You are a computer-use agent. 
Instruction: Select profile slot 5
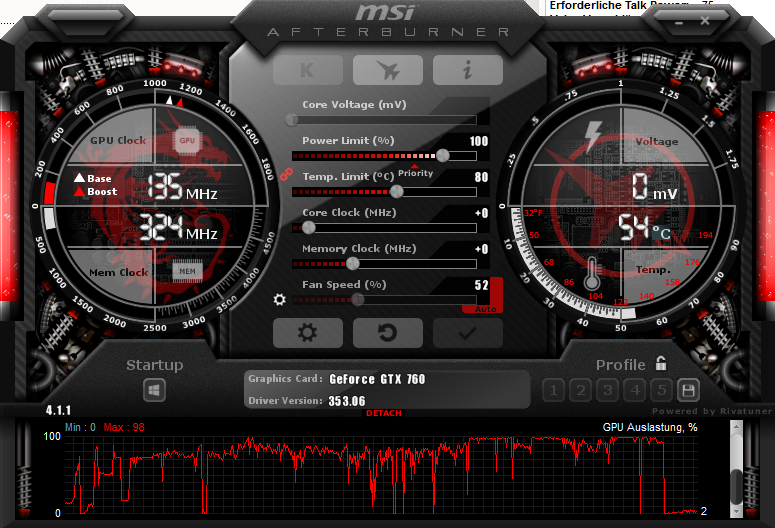(661, 391)
